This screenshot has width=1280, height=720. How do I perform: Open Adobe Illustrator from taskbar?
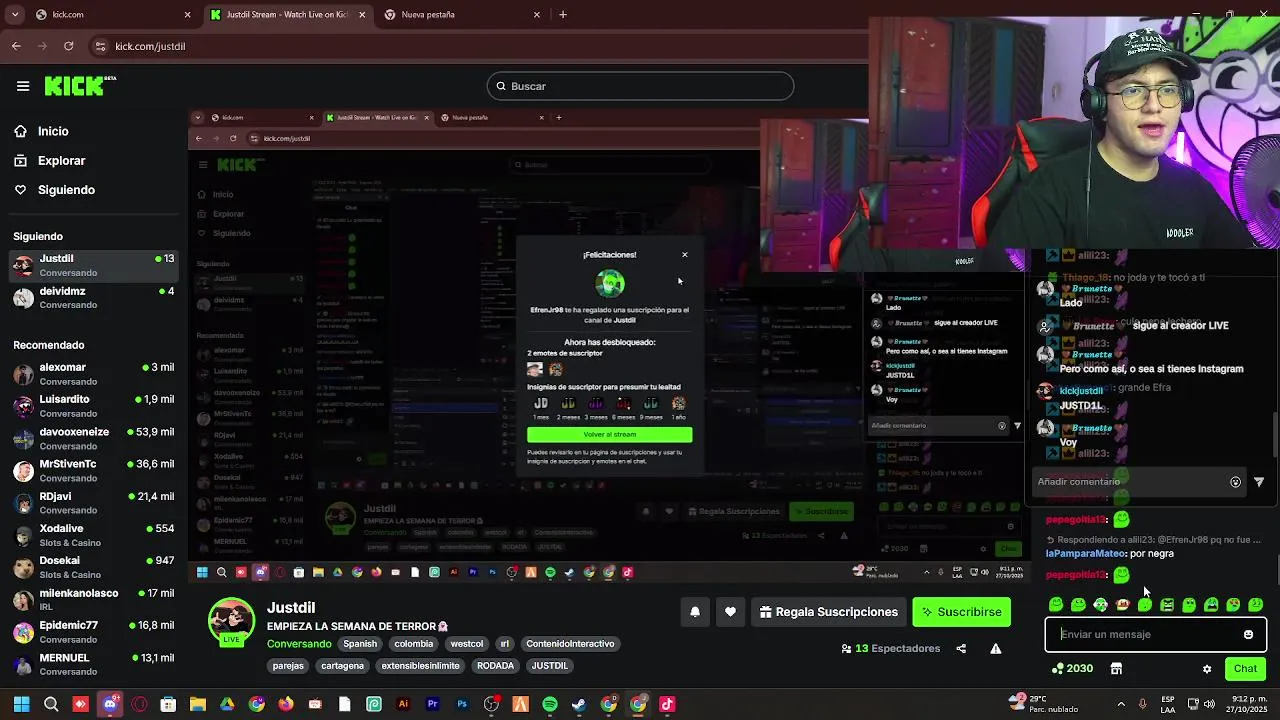[x=403, y=704]
